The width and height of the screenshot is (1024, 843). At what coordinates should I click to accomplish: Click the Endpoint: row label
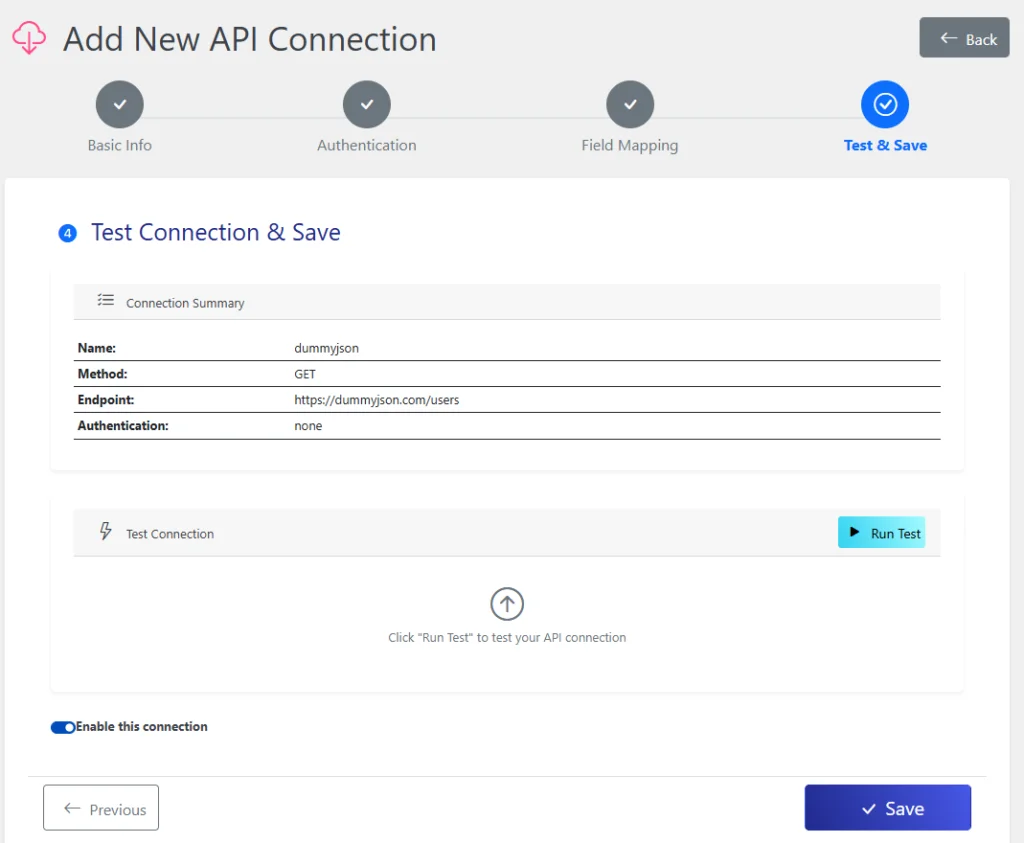click(x=106, y=400)
